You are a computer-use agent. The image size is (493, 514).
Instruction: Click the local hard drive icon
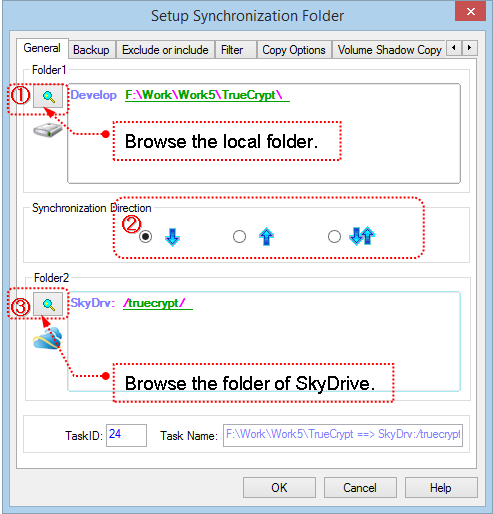point(48,130)
